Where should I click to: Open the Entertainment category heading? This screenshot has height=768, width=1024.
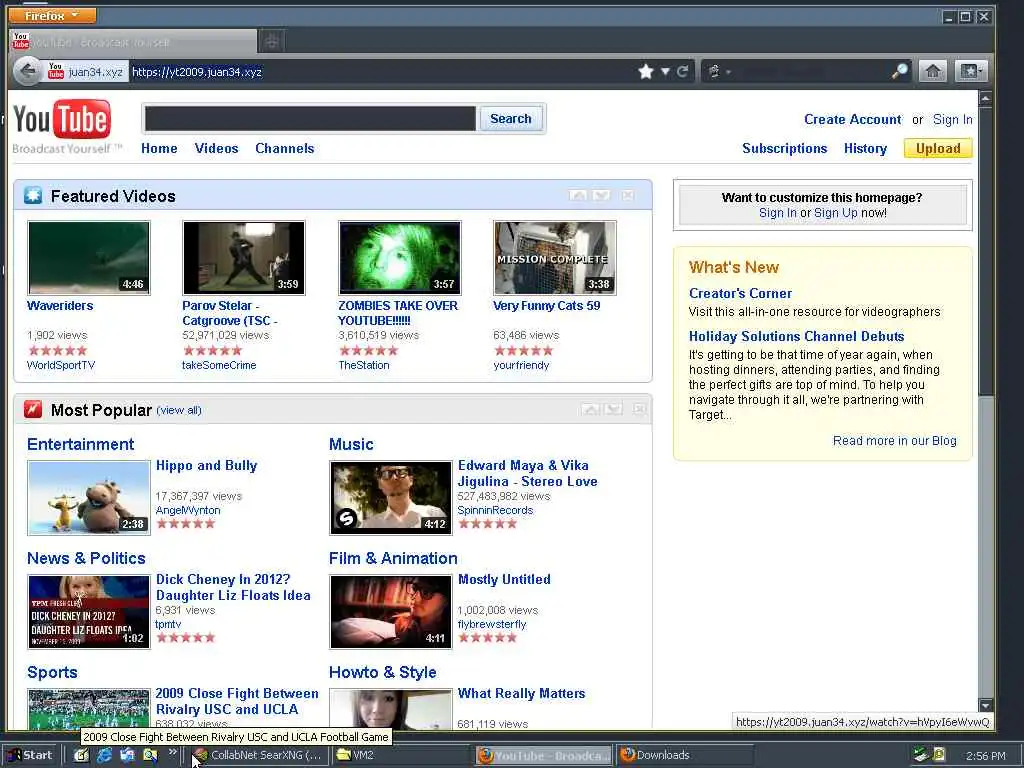click(80, 444)
